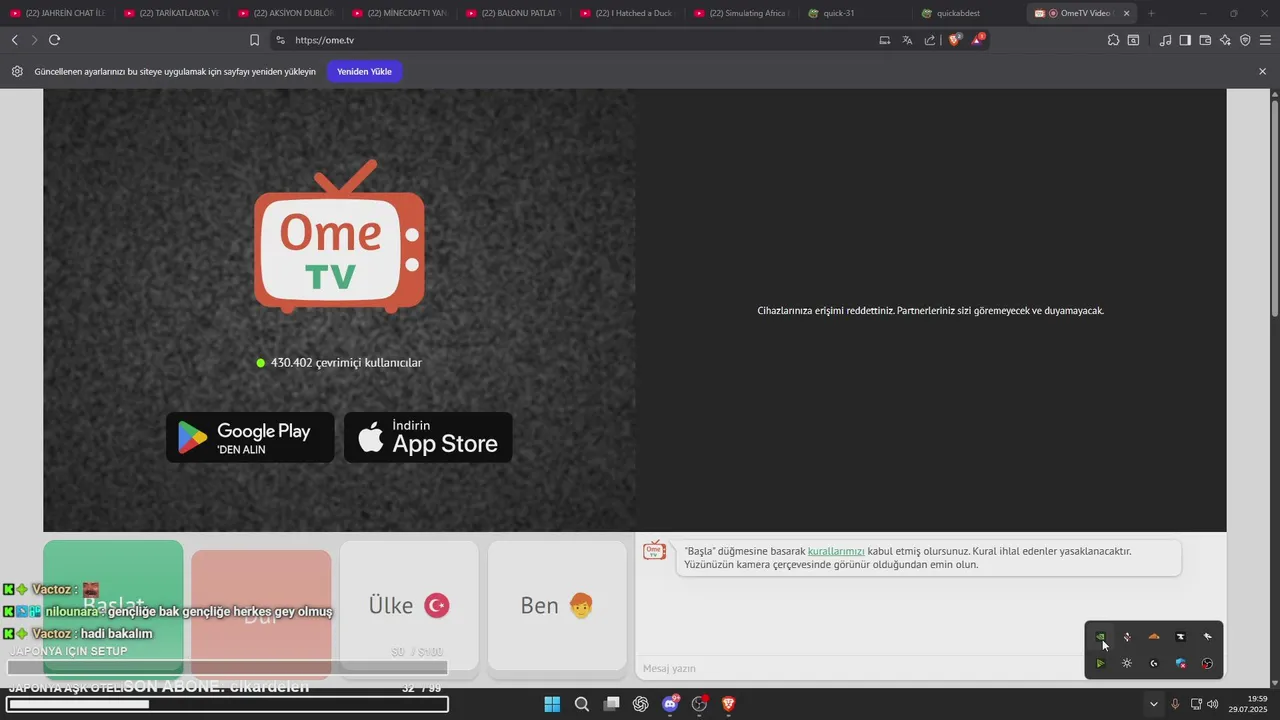Open the kurallarımızı rules link
Viewport: 1280px width, 720px height.
[x=836, y=551]
